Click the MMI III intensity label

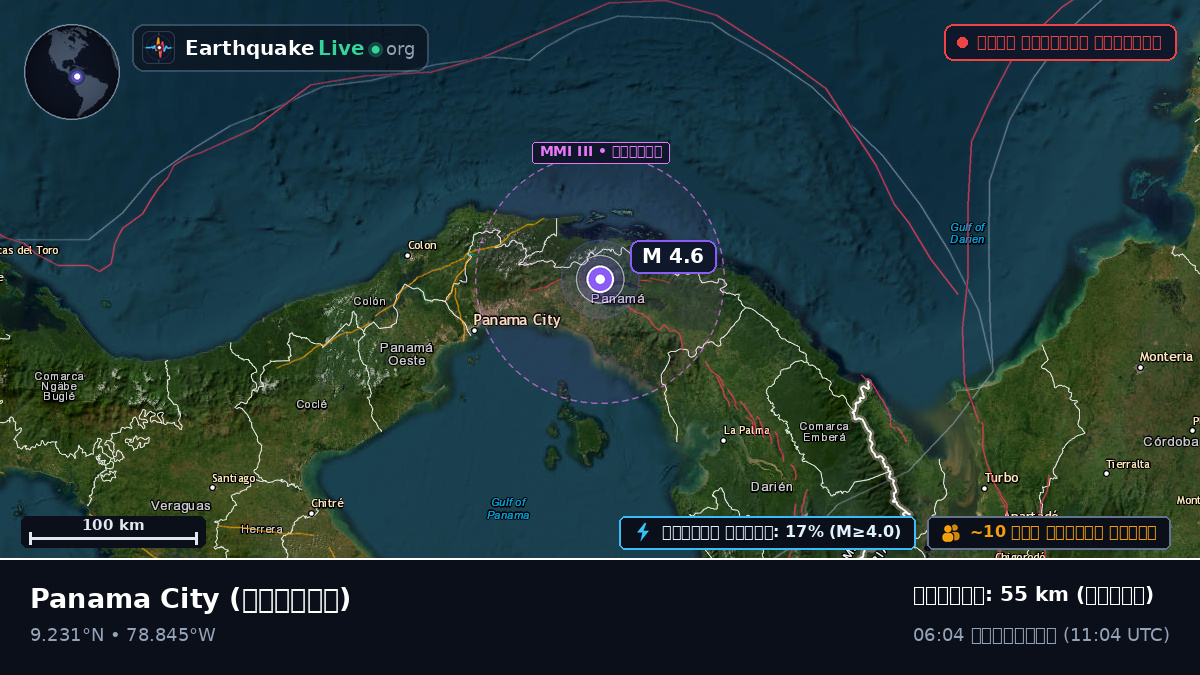(601, 152)
